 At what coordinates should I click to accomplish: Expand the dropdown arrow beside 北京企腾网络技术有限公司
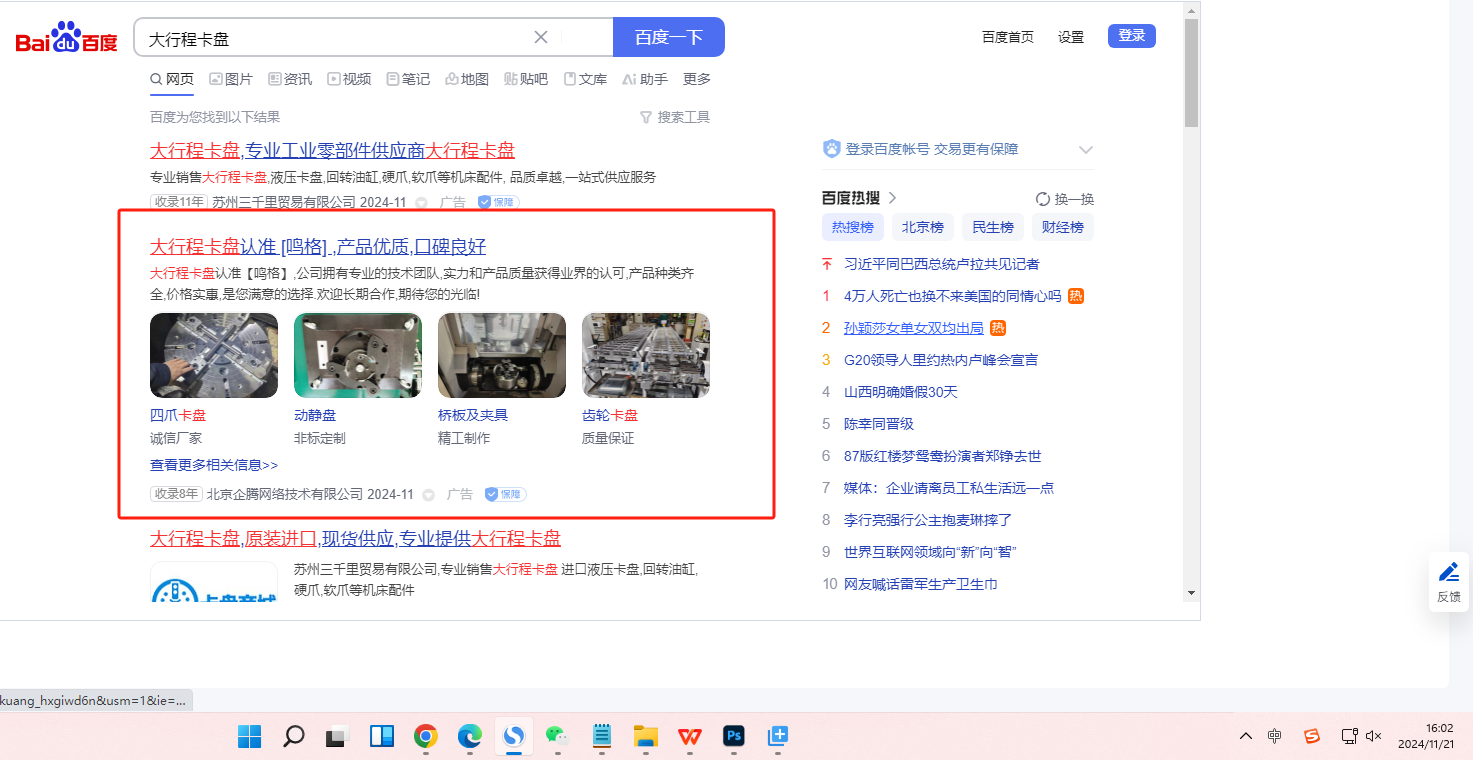[429, 495]
